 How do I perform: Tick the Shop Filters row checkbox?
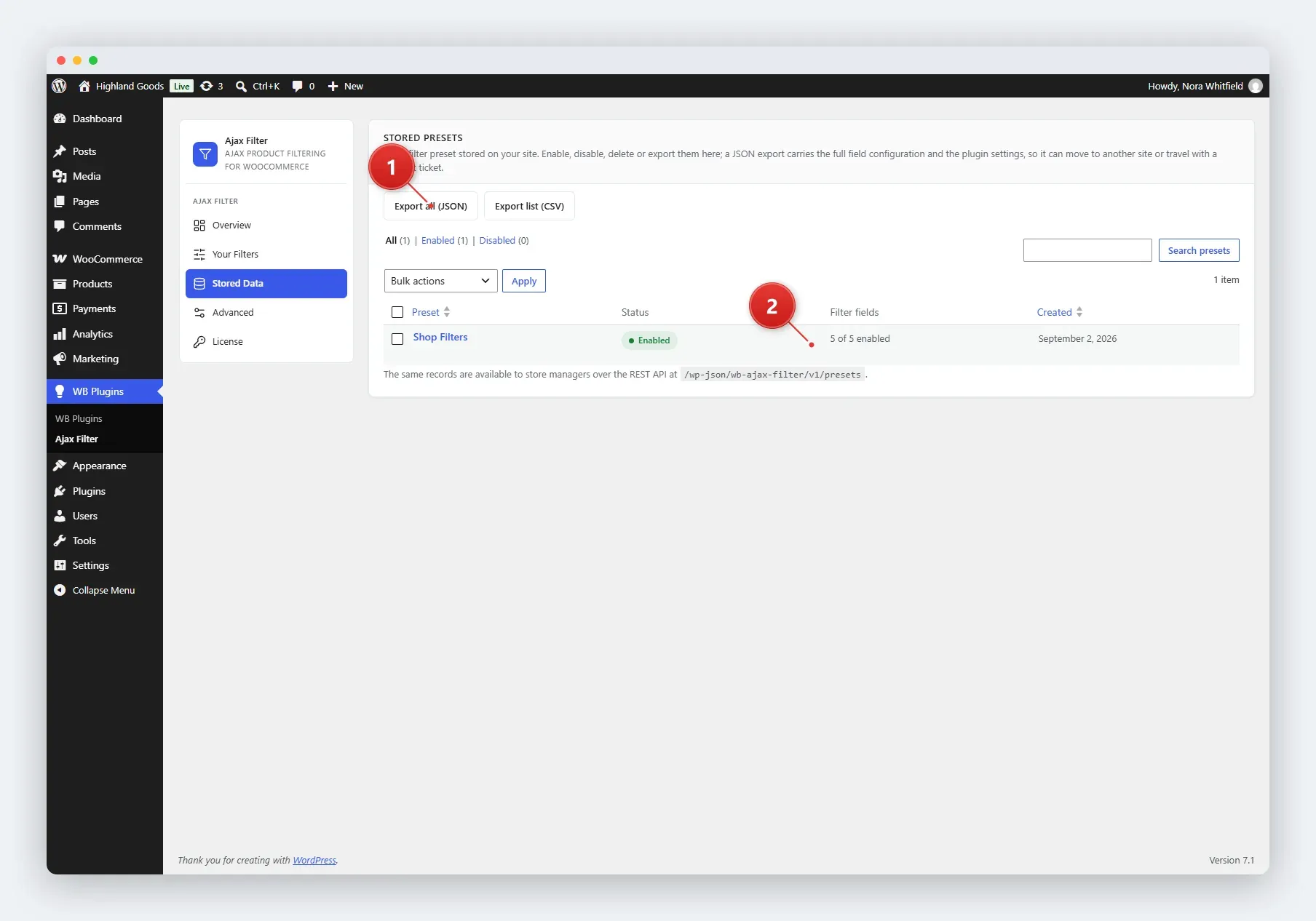[x=397, y=339]
